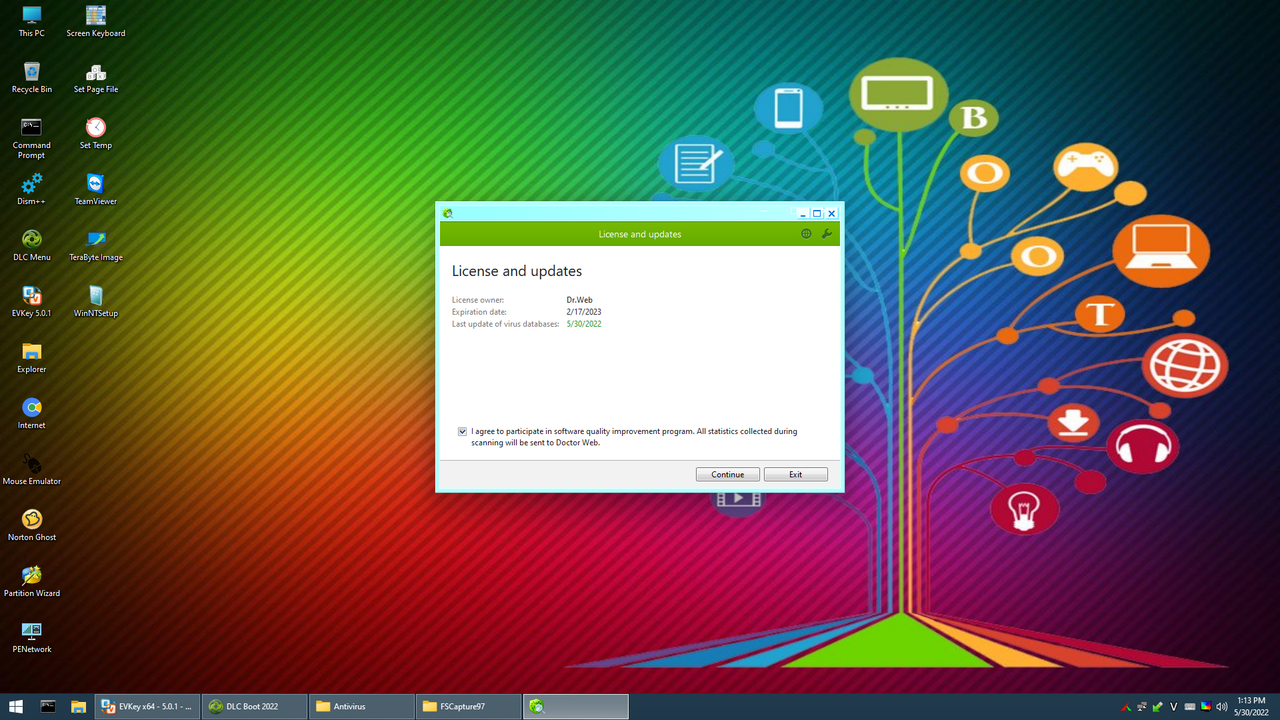This screenshot has width=1280, height=720.
Task: Switch to DLC Boot 2022 taskbar button
Action: pos(255,706)
